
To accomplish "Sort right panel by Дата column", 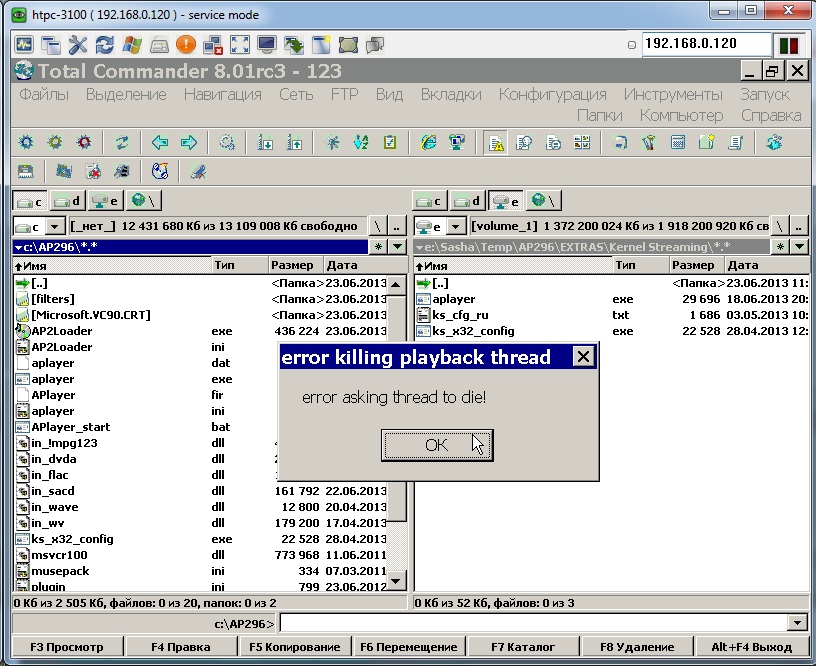I will [x=766, y=265].
